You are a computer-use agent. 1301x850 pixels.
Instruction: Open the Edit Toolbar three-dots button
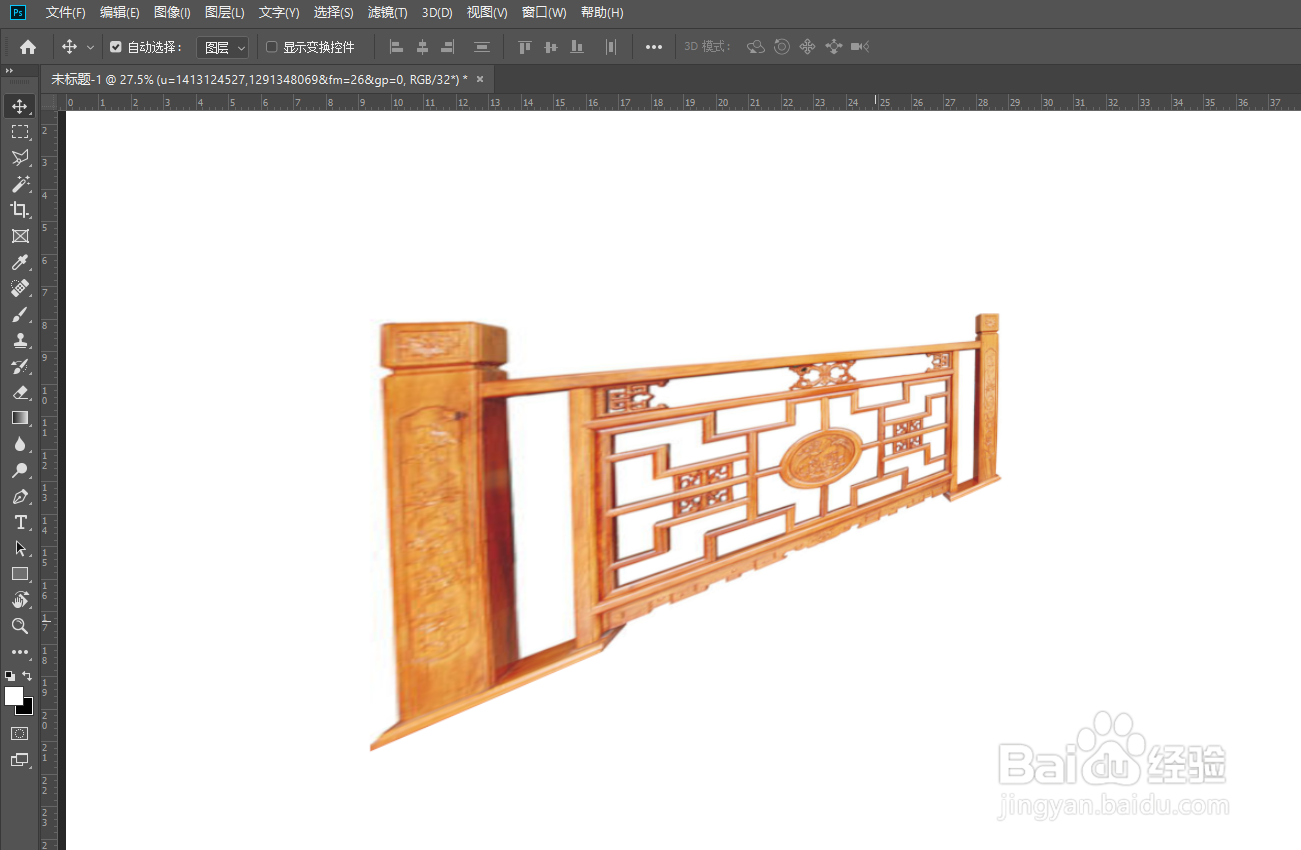[20, 652]
